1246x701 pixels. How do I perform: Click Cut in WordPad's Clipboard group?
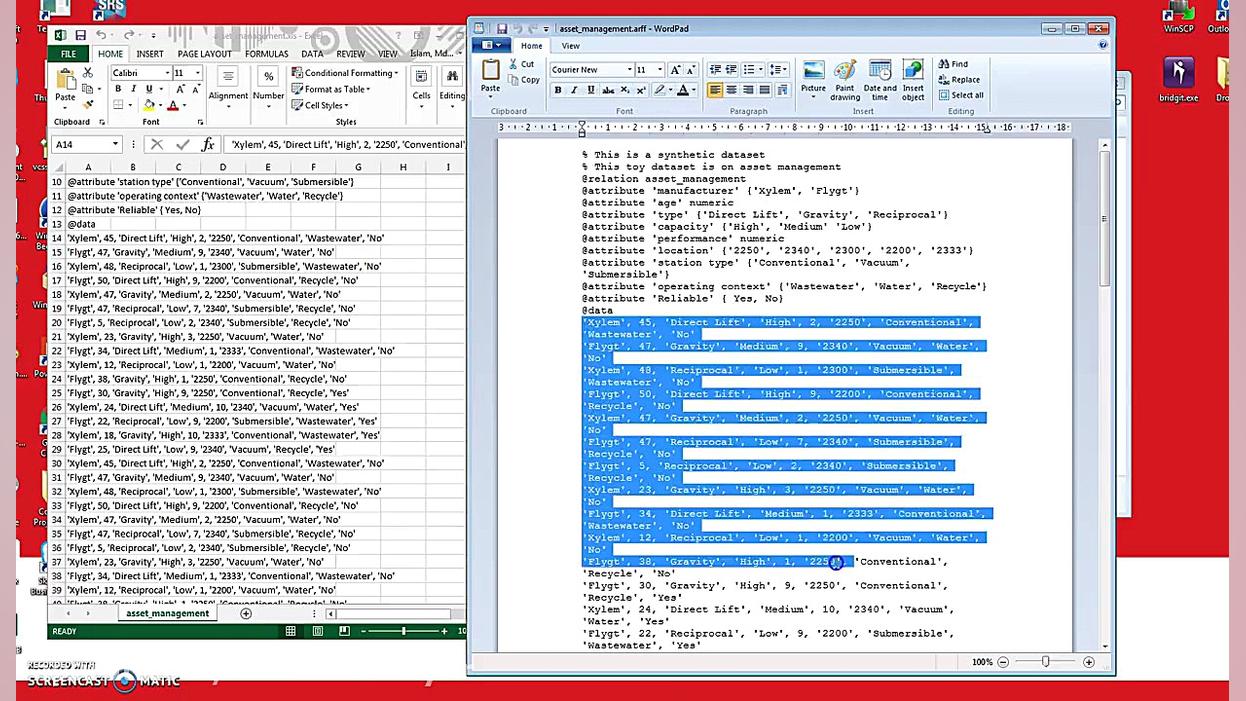pos(521,64)
